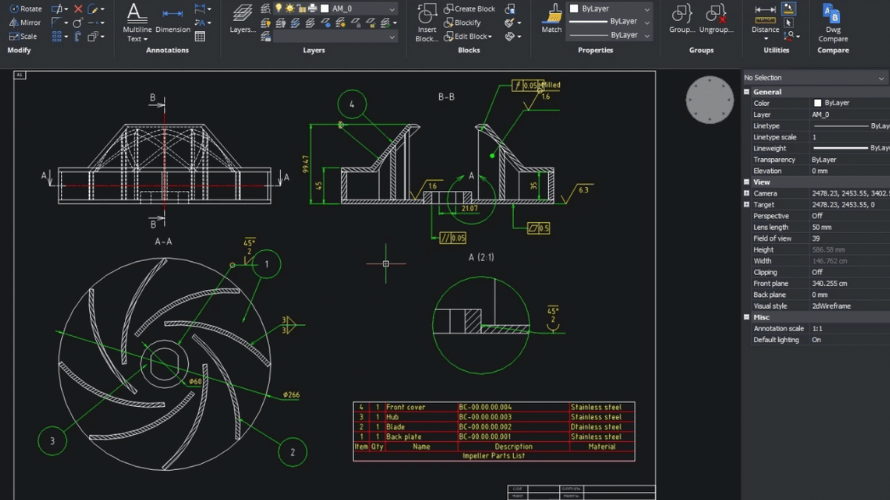Activate the Mirror tool
890x500 pixels.
25,22
